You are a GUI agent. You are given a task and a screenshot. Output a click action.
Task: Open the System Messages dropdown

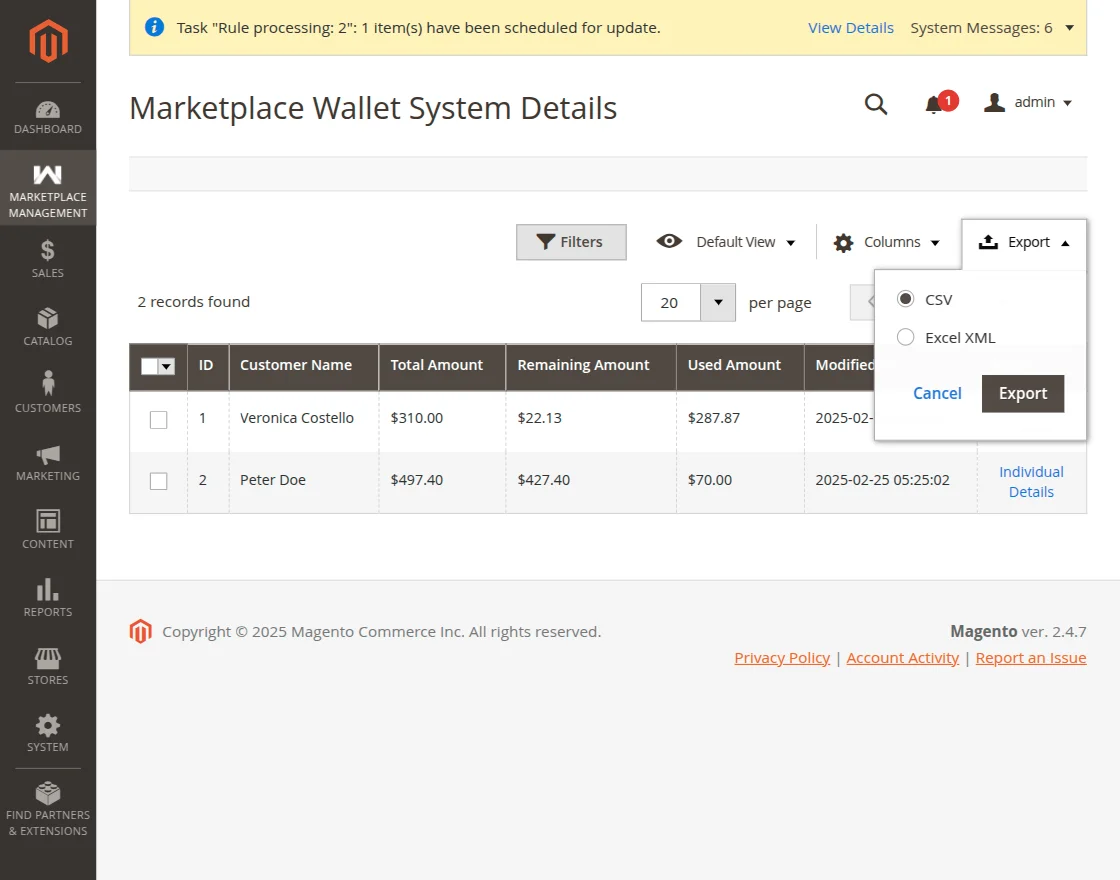pos(993,28)
